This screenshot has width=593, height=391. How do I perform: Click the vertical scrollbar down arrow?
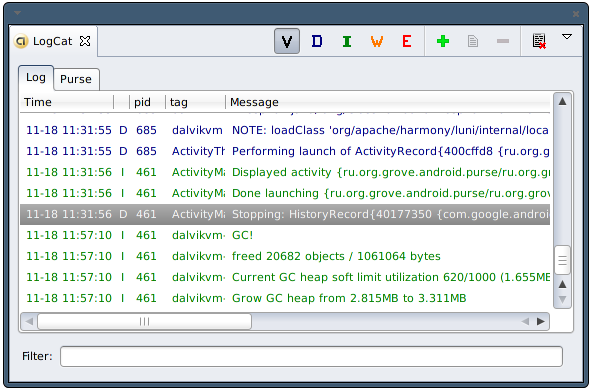(x=562, y=299)
